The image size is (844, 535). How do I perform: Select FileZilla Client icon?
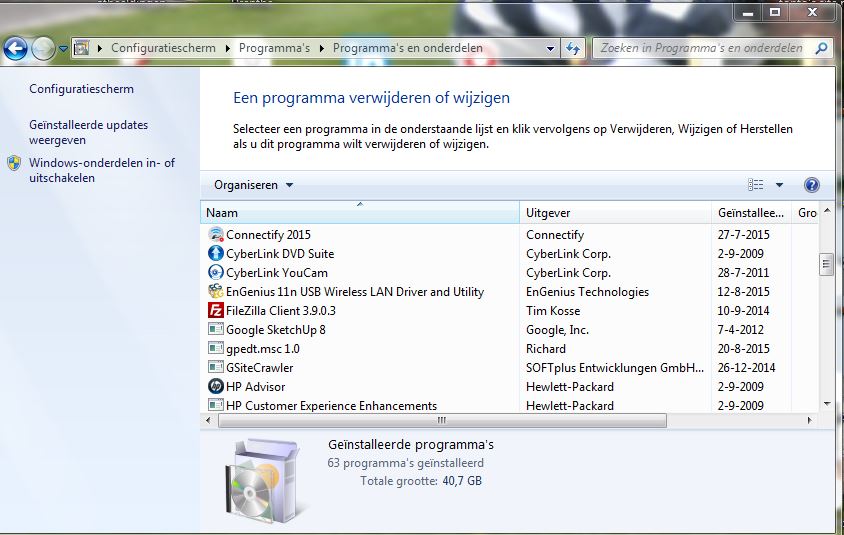pos(216,311)
